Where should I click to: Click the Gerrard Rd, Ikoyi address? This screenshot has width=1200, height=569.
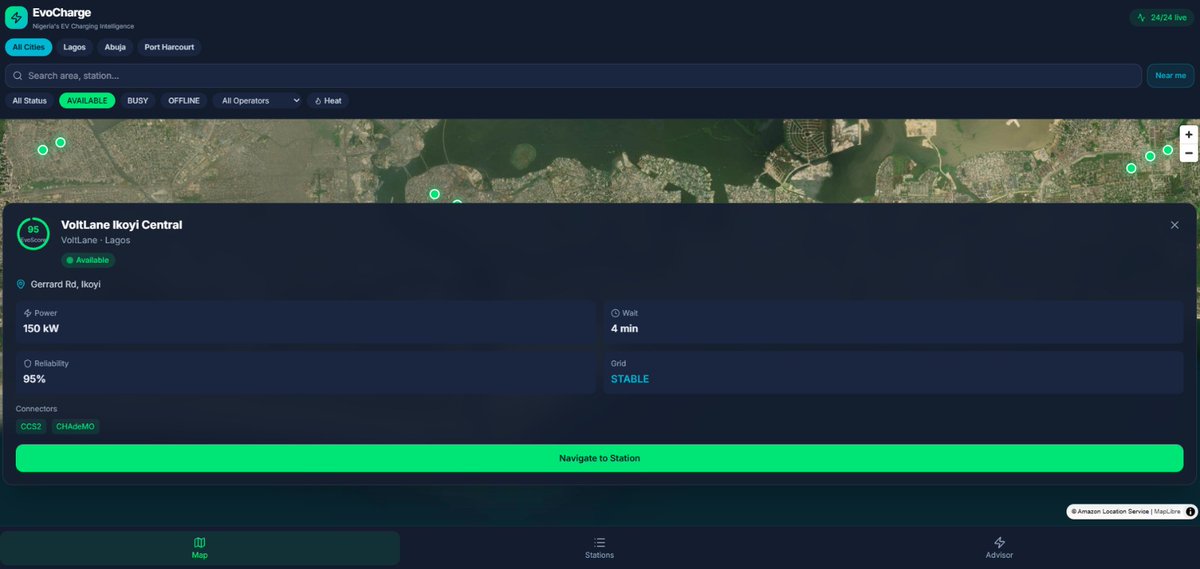tap(66, 284)
